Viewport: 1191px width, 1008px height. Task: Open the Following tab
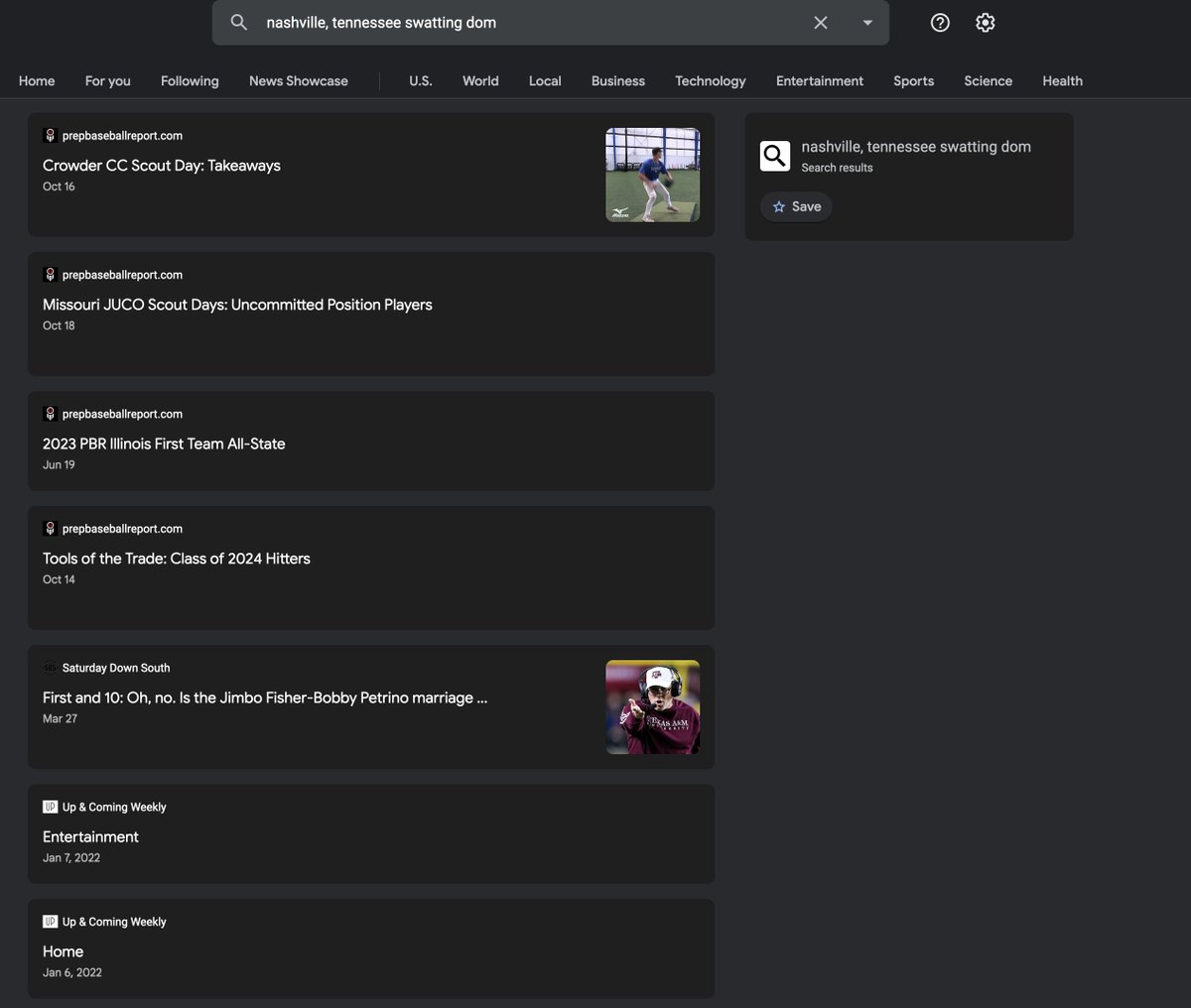point(190,81)
